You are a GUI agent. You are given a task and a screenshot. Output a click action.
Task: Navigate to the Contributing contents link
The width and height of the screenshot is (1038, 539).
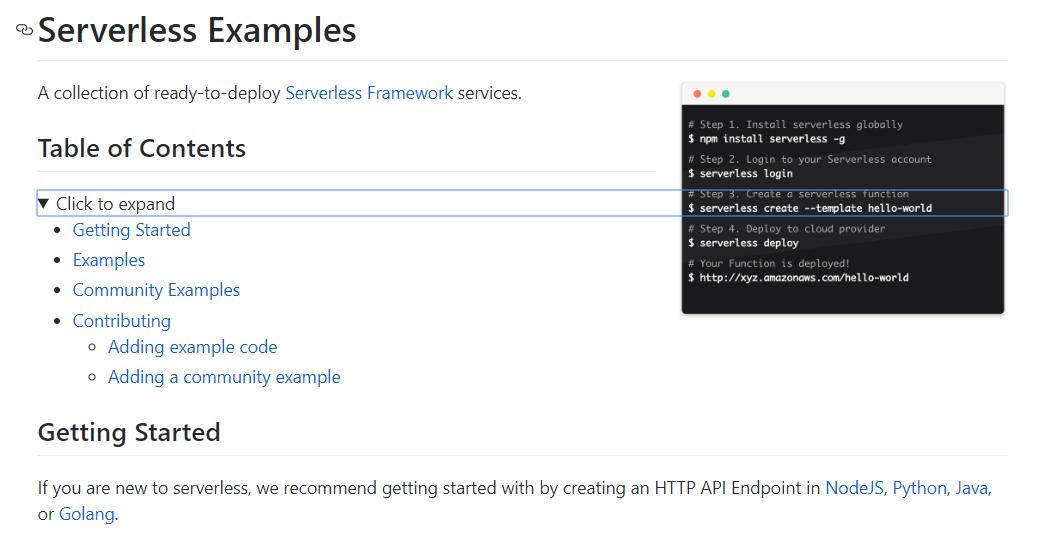[122, 320]
